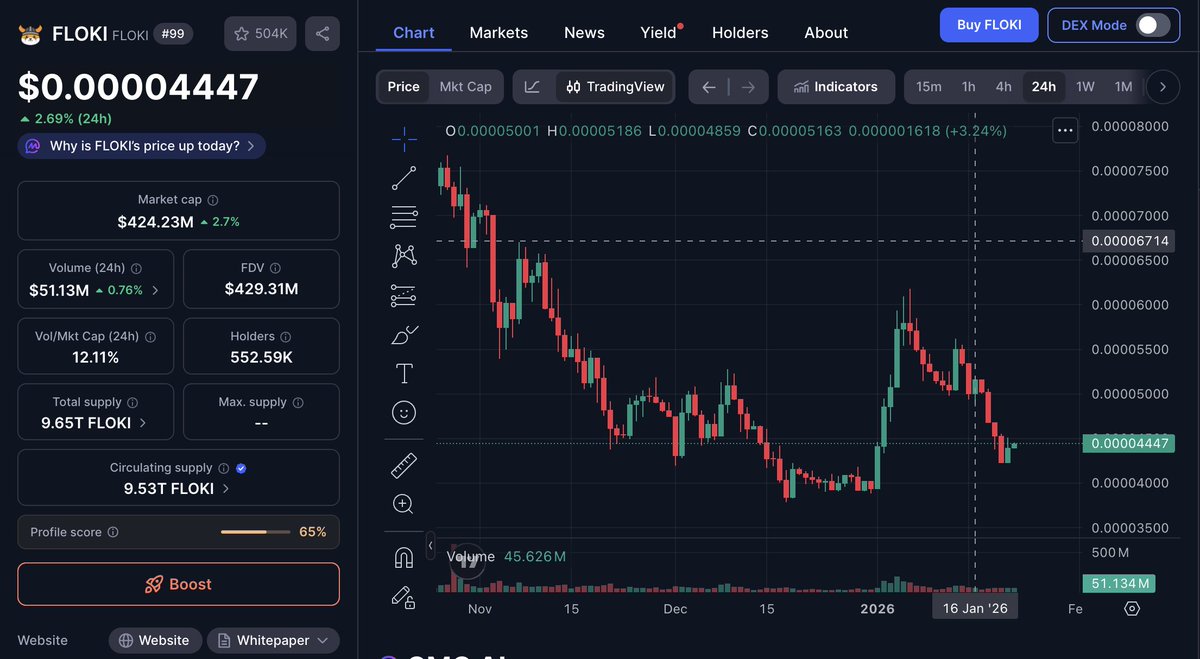Click the Profile score info icon
The height and width of the screenshot is (659, 1200).
click(x=113, y=532)
